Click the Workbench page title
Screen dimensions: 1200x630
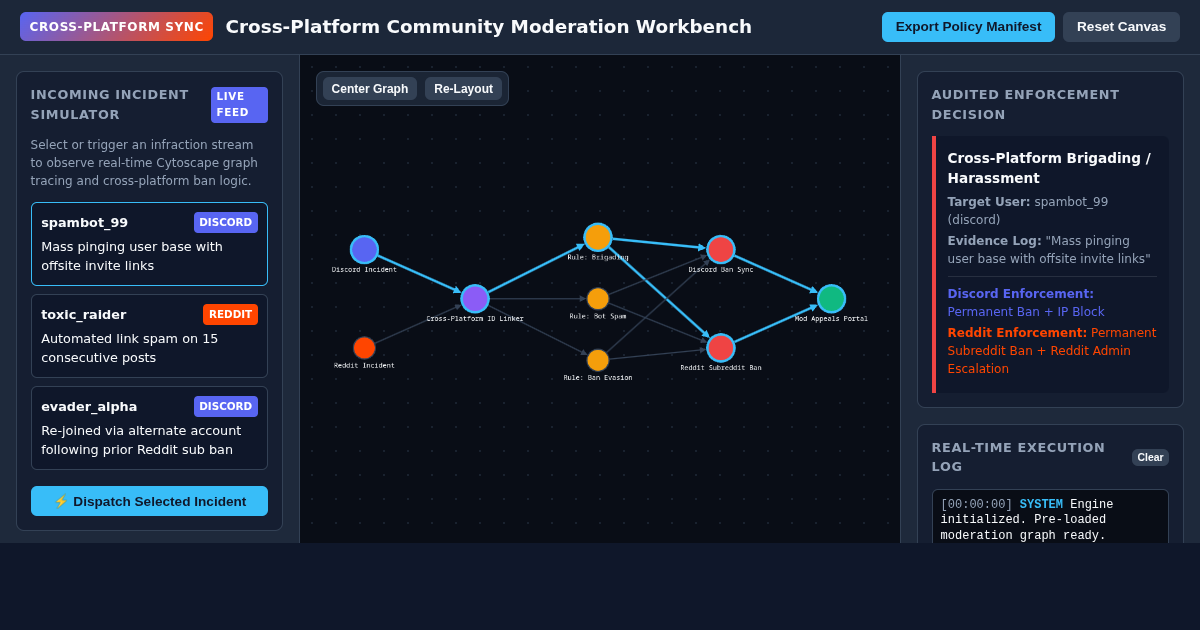click(489, 27)
